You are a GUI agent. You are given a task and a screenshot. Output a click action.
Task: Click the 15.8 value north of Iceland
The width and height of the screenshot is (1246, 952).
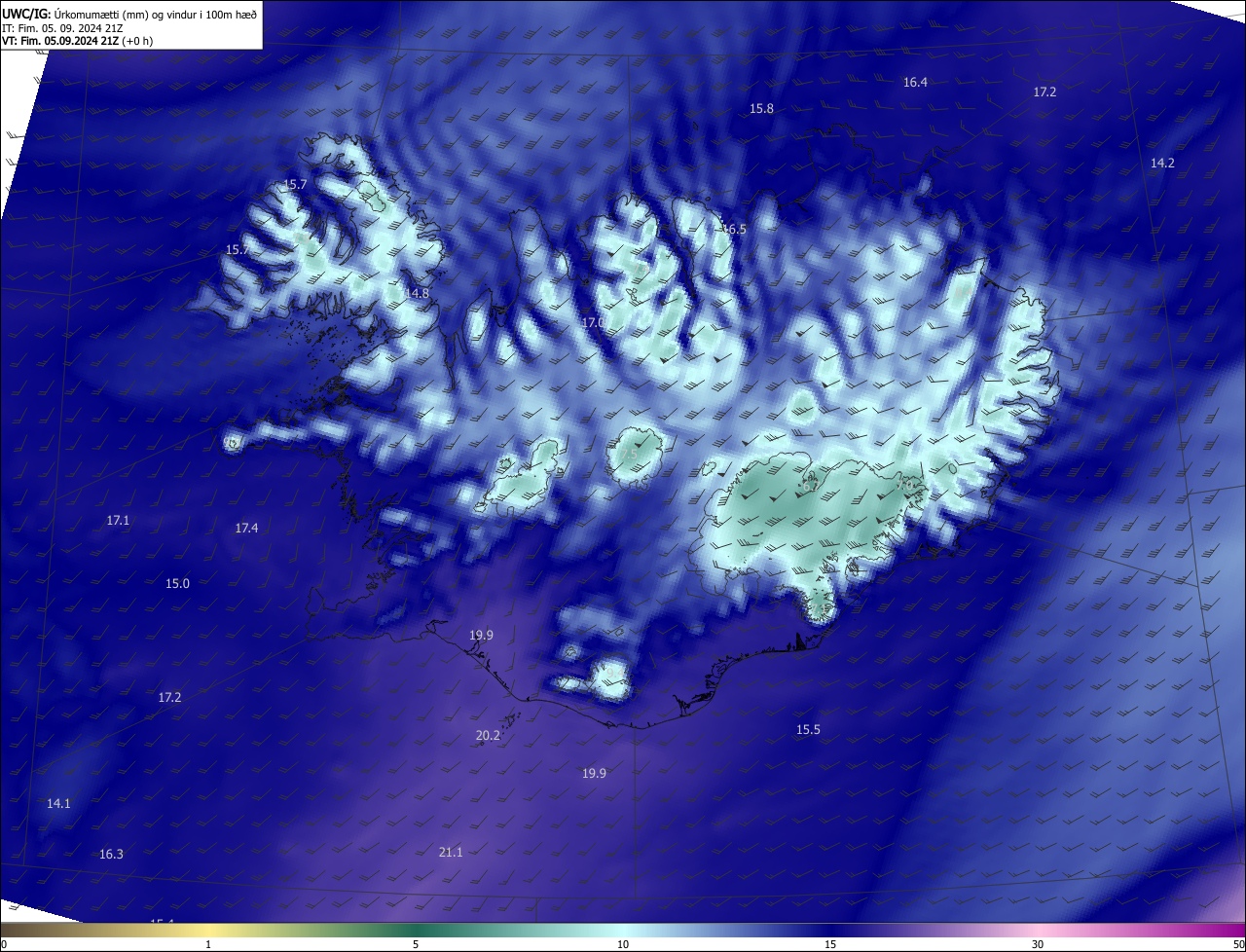coord(761,109)
